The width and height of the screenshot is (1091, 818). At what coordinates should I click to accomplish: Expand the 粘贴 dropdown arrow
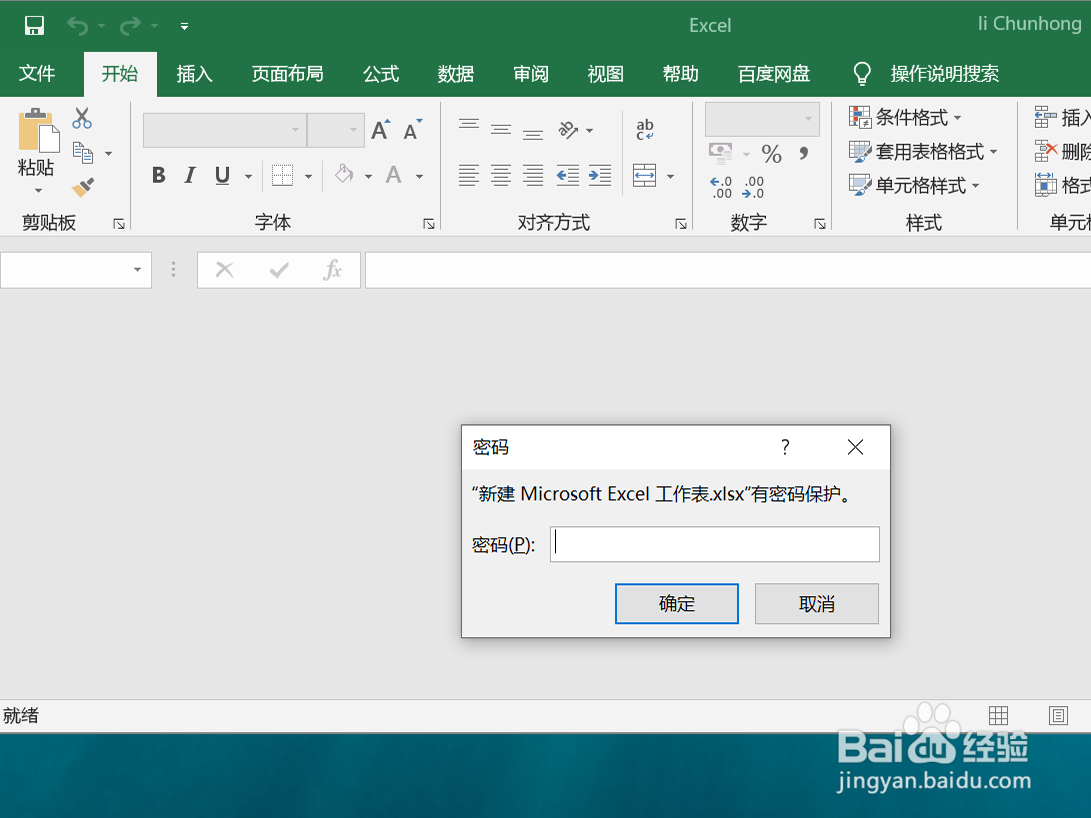(x=38, y=191)
